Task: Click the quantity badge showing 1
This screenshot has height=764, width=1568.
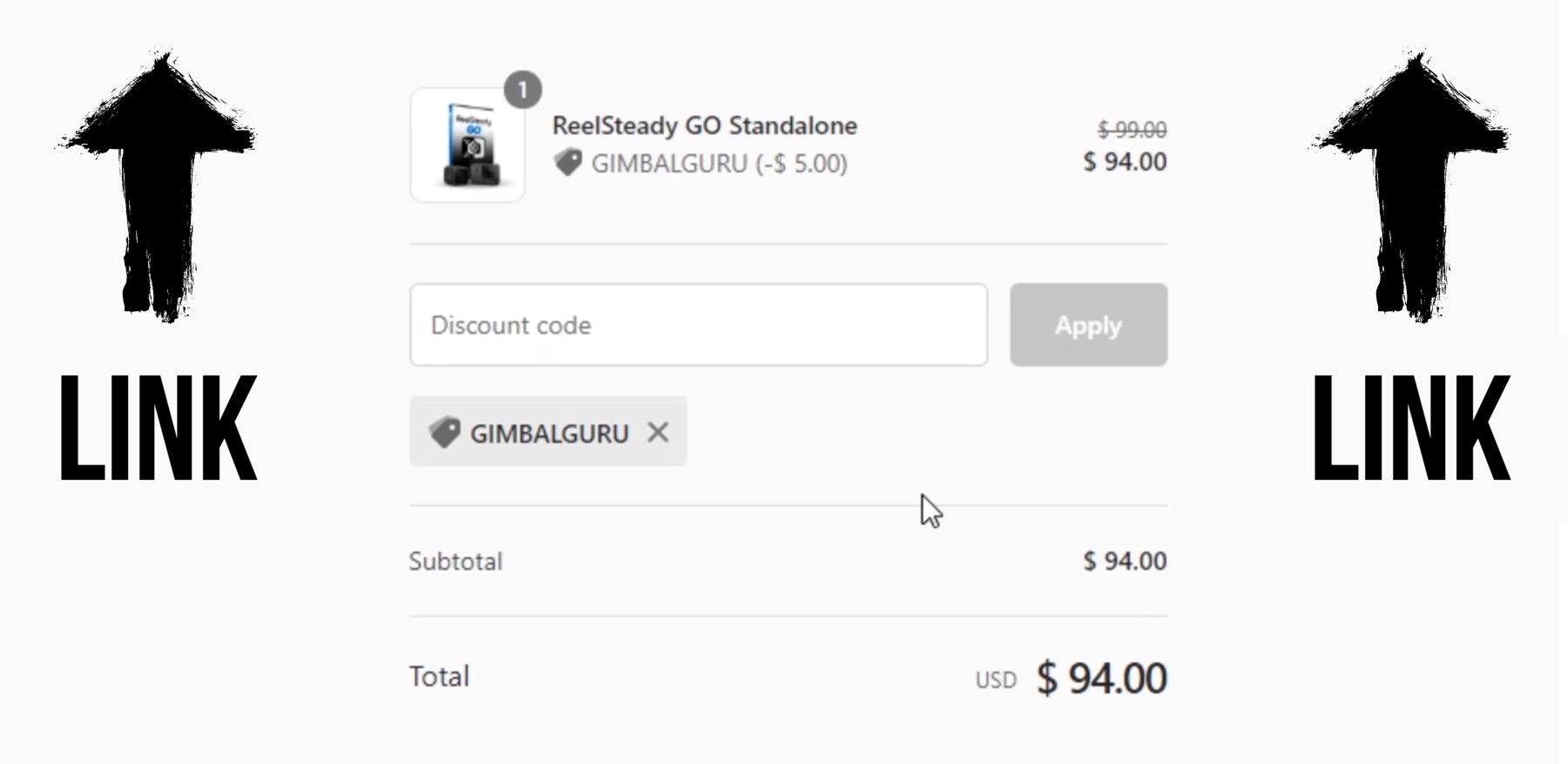Action: pyautogui.click(x=523, y=88)
